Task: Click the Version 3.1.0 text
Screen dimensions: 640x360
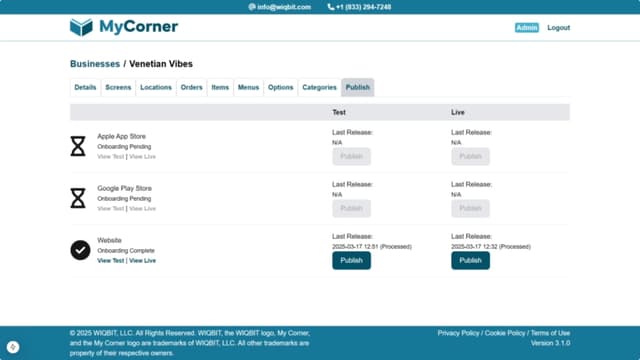Action: tap(551, 343)
